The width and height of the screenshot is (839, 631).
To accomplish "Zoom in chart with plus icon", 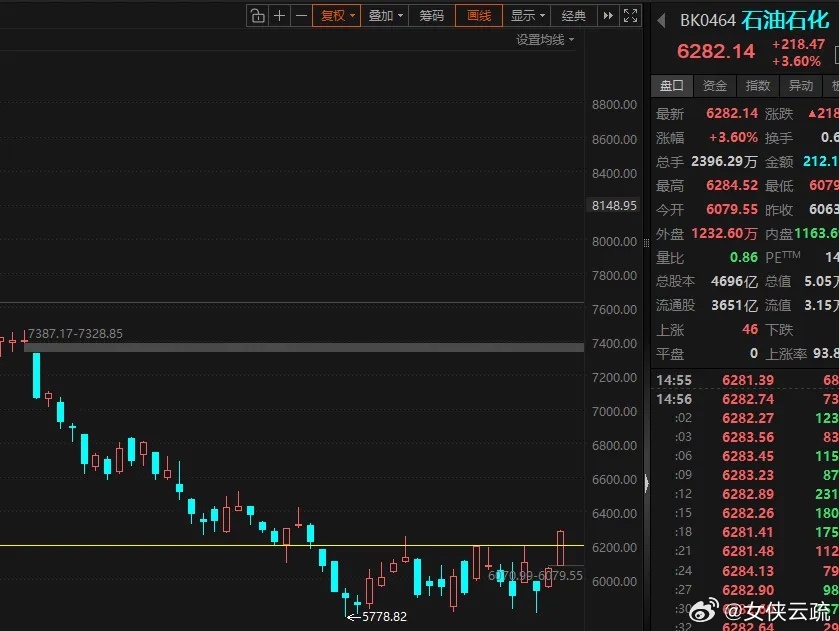I will pyautogui.click(x=279, y=16).
